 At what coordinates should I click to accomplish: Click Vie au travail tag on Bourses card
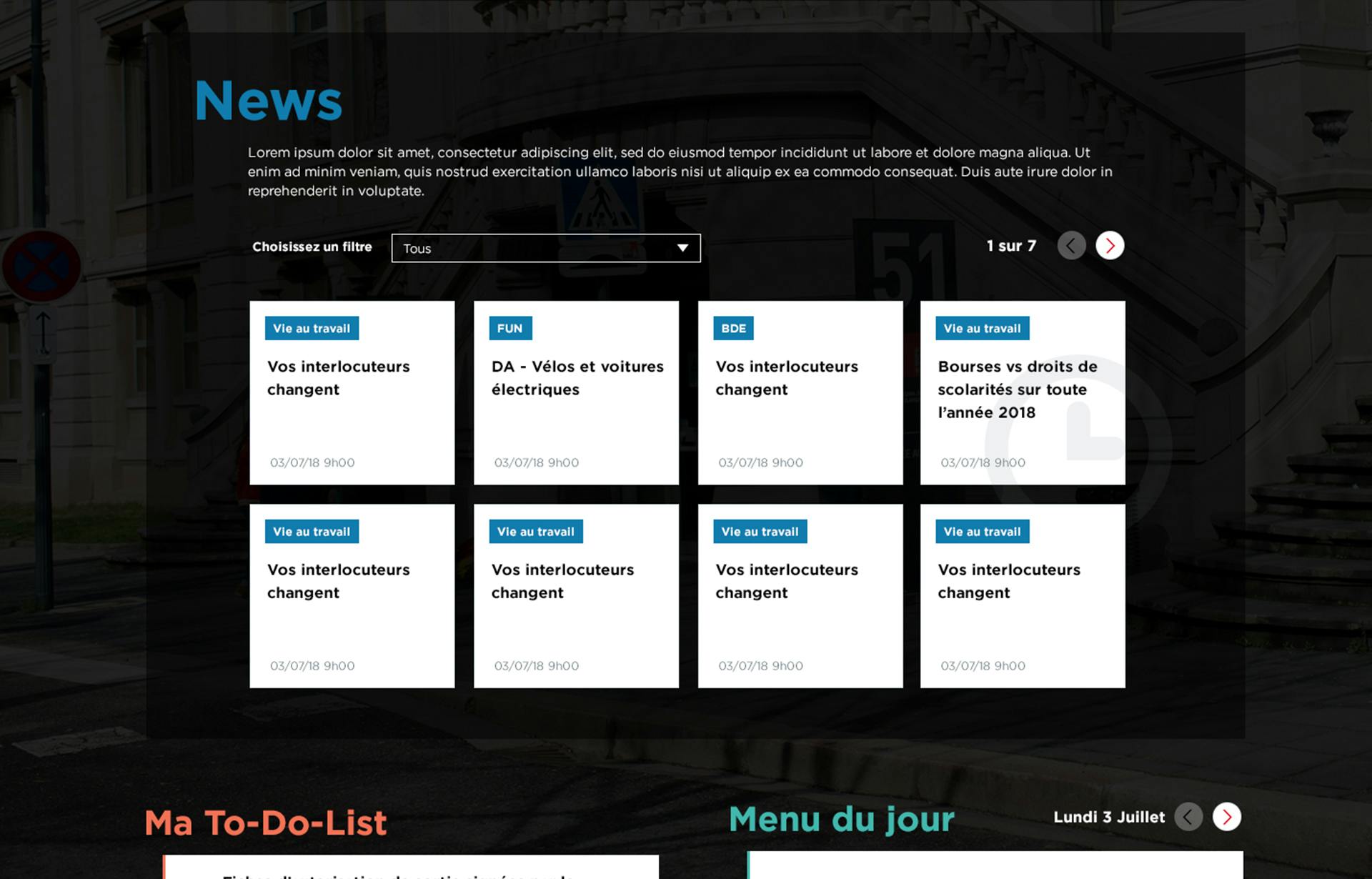click(x=982, y=329)
